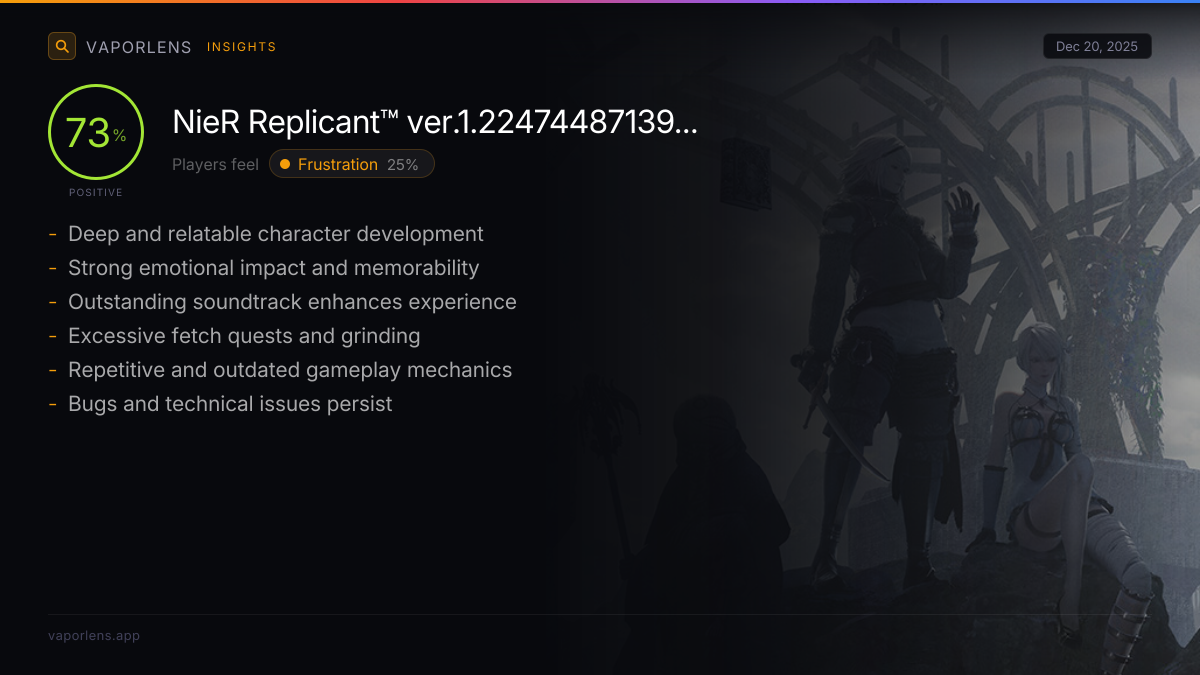This screenshot has width=1200, height=675.
Task: Click the orange dot in Frustration badge
Action: pos(286,164)
